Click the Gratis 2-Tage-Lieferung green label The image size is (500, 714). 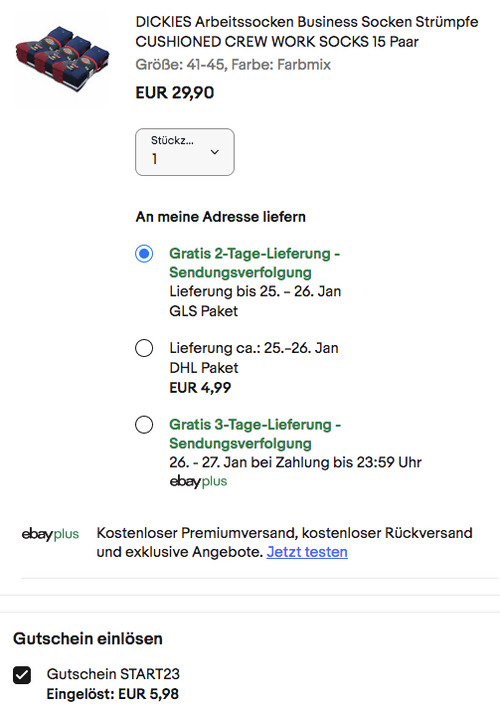click(x=255, y=263)
